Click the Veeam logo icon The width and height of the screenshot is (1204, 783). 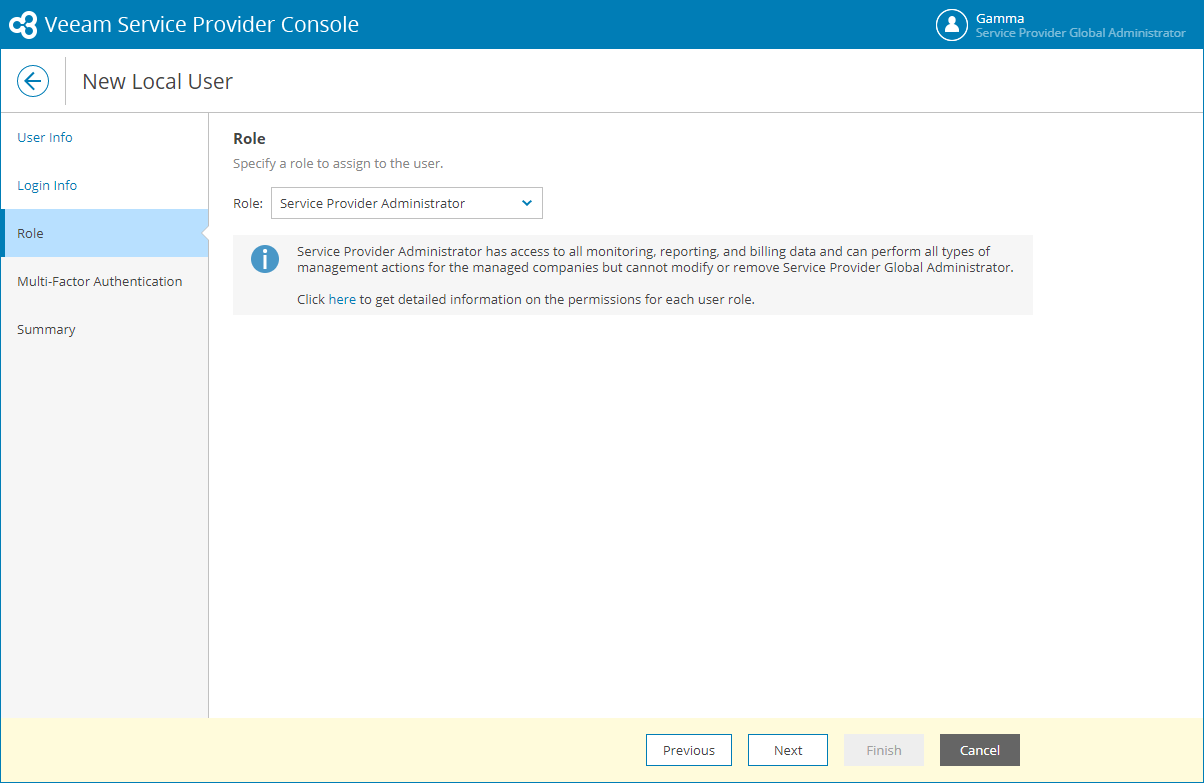(23, 25)
